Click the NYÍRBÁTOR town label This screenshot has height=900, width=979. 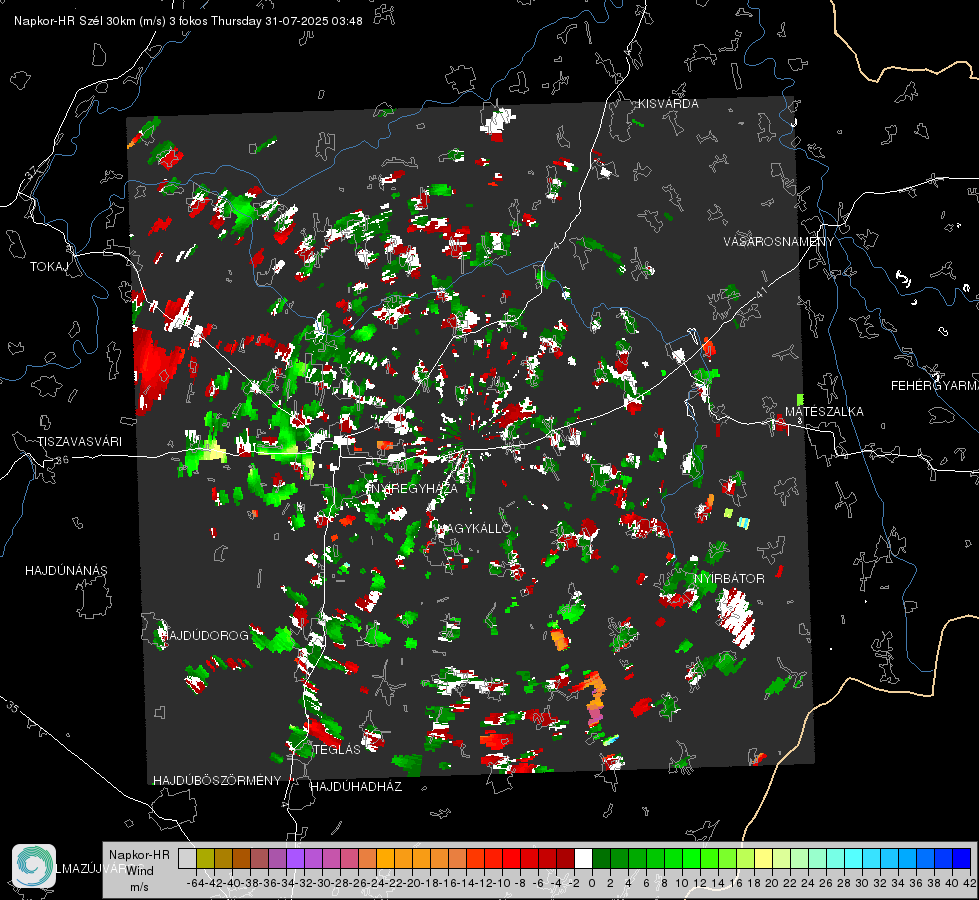click(729, 578)
